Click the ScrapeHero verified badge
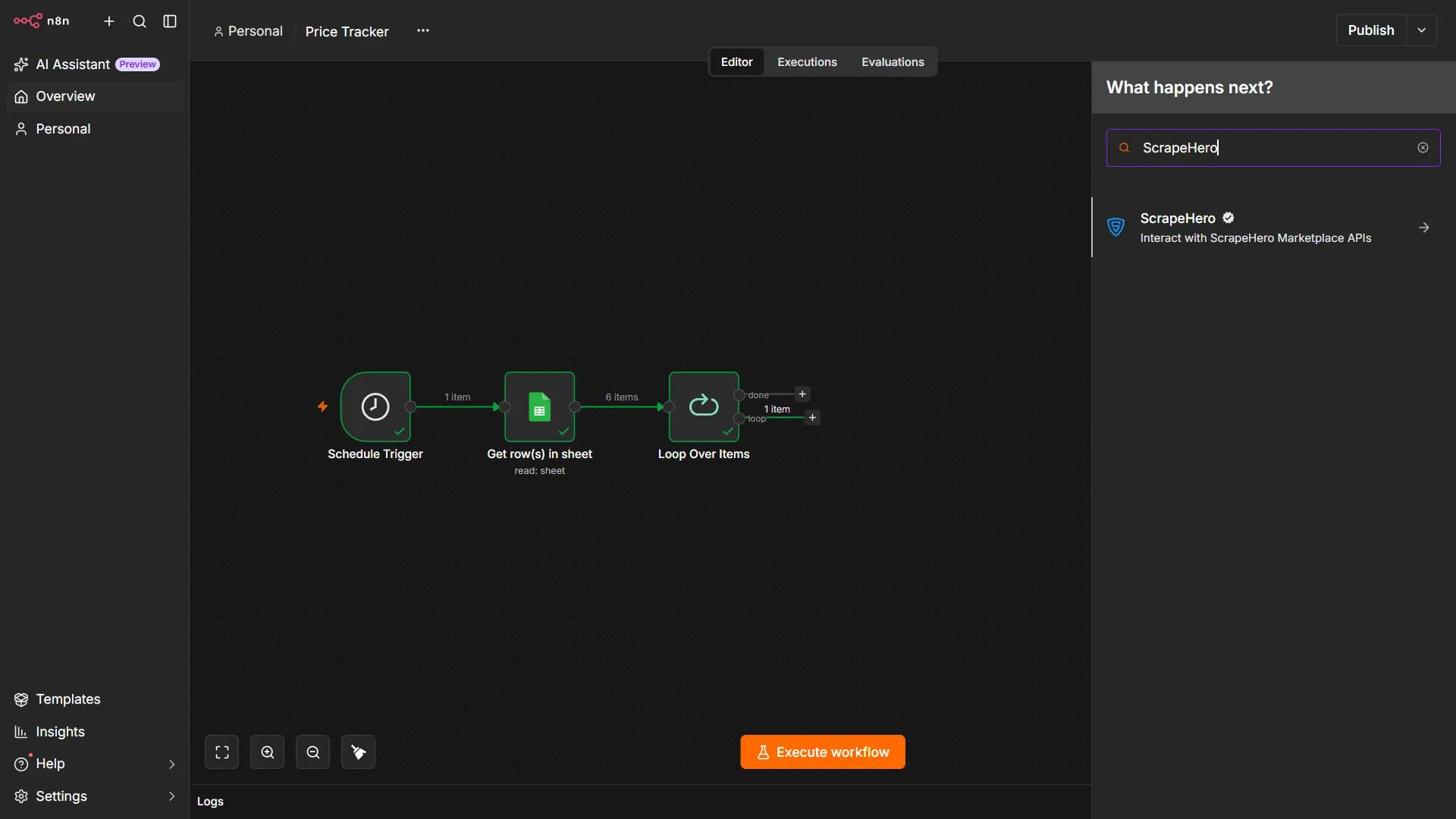This screenshot has width=1456, height=819. 1228,218
